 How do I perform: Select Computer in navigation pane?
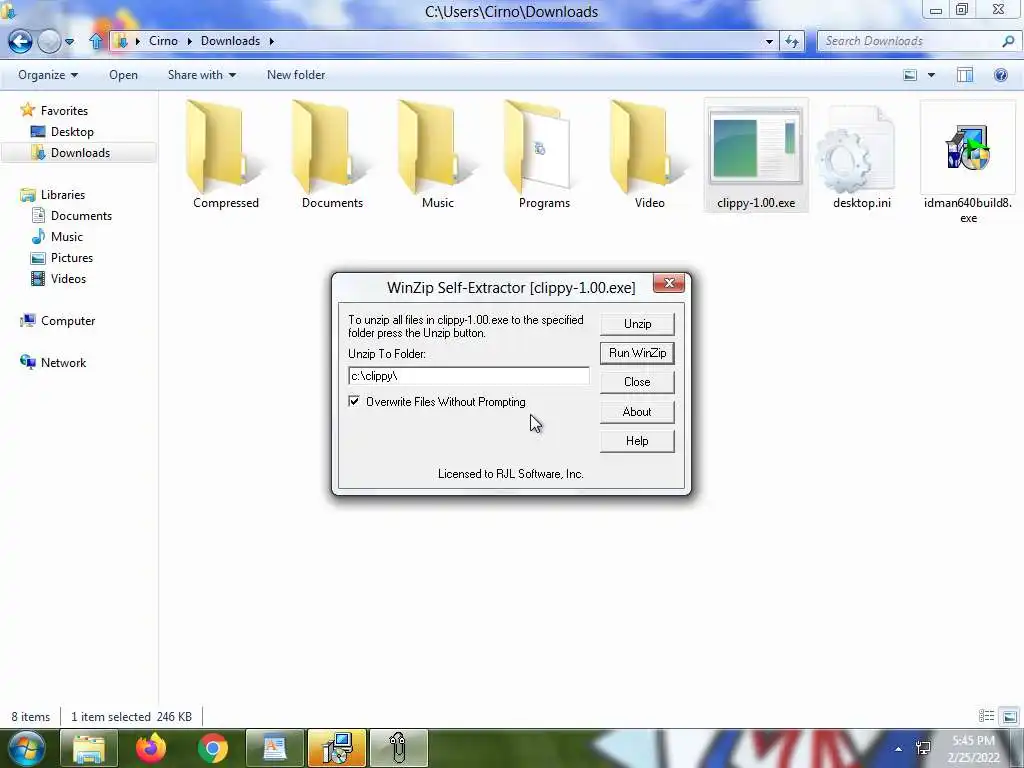(68, 321)
